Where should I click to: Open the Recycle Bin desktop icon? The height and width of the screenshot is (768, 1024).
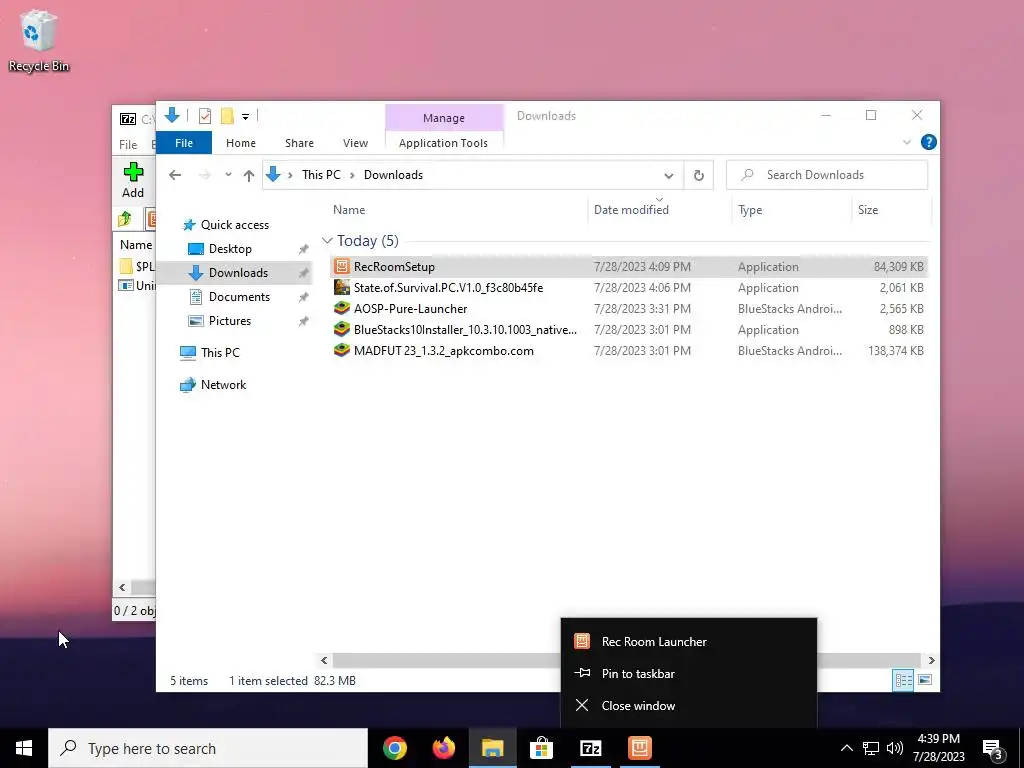point(39,40)
